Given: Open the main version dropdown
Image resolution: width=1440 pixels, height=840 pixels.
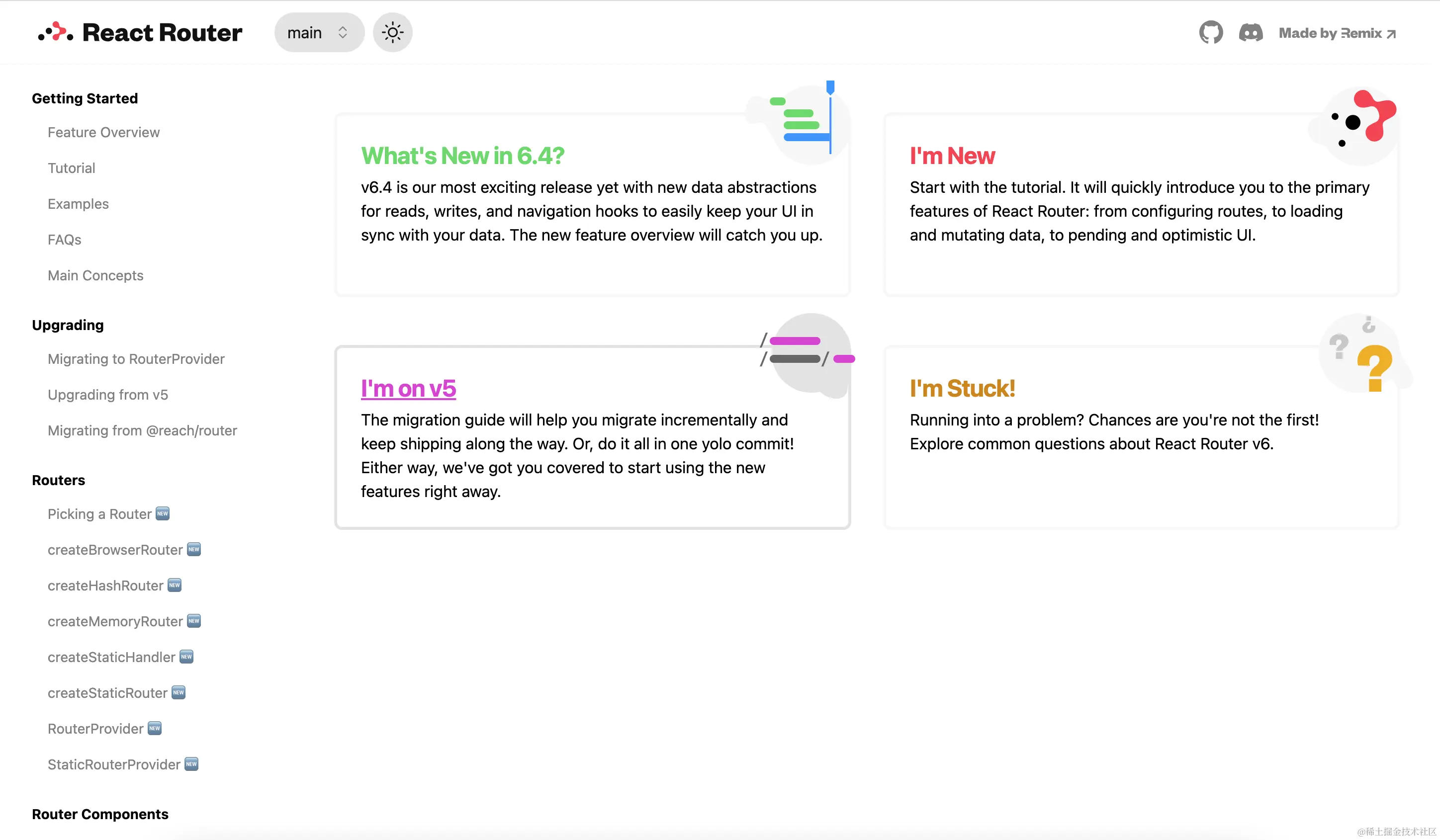Looking at the screenshot, I should [x=319, y=32].
